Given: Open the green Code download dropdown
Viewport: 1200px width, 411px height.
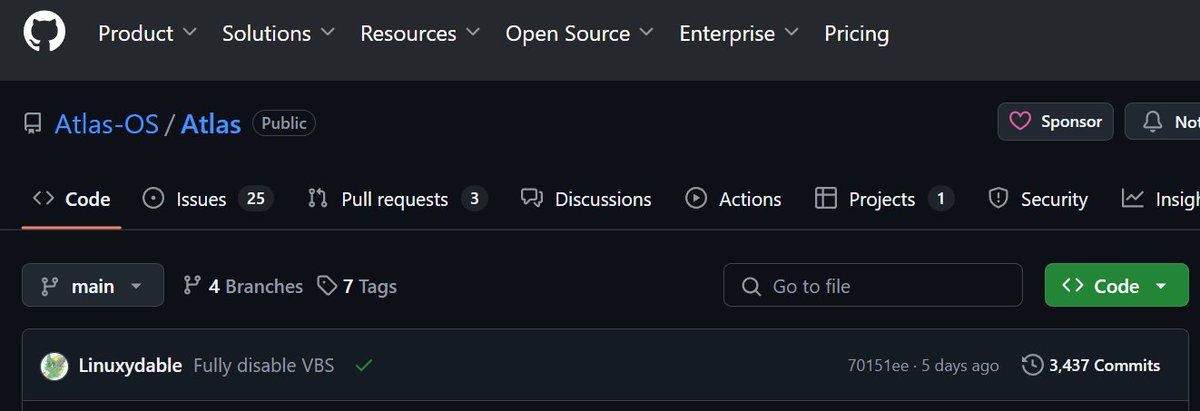Looking at the screenshot, I should (1115, 286).
